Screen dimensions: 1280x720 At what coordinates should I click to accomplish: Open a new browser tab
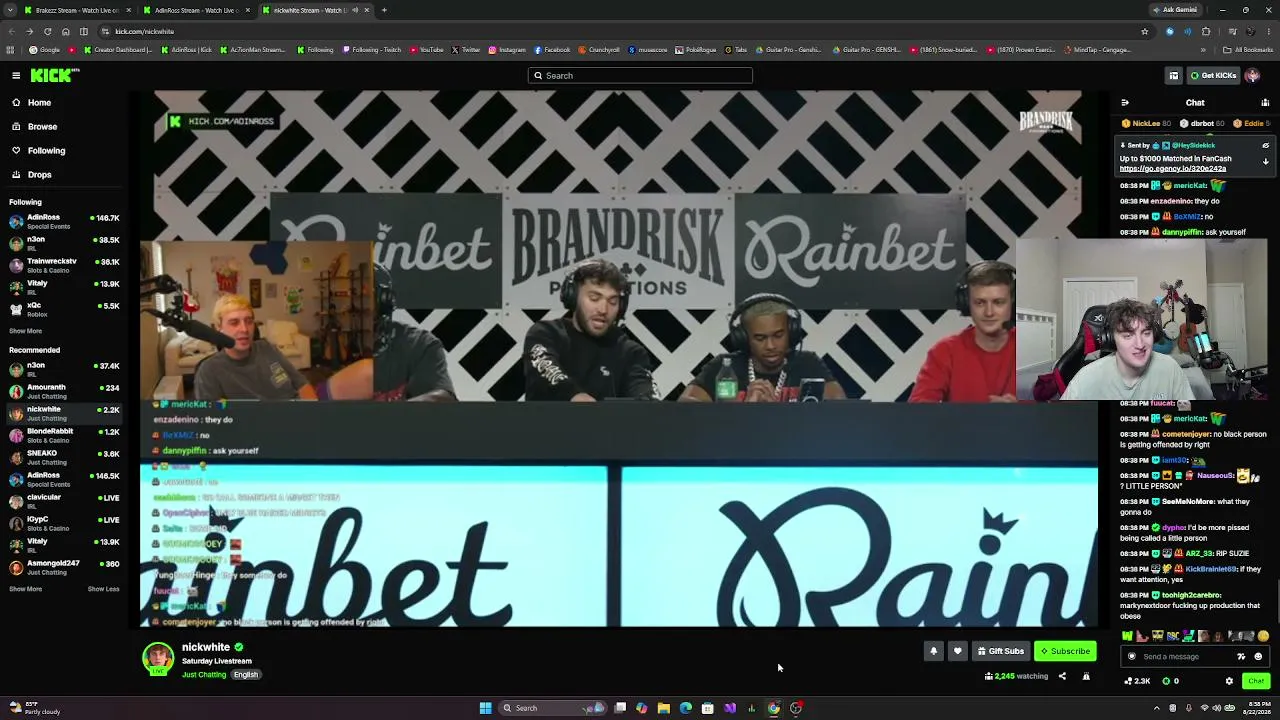click(x=384, y=10)
